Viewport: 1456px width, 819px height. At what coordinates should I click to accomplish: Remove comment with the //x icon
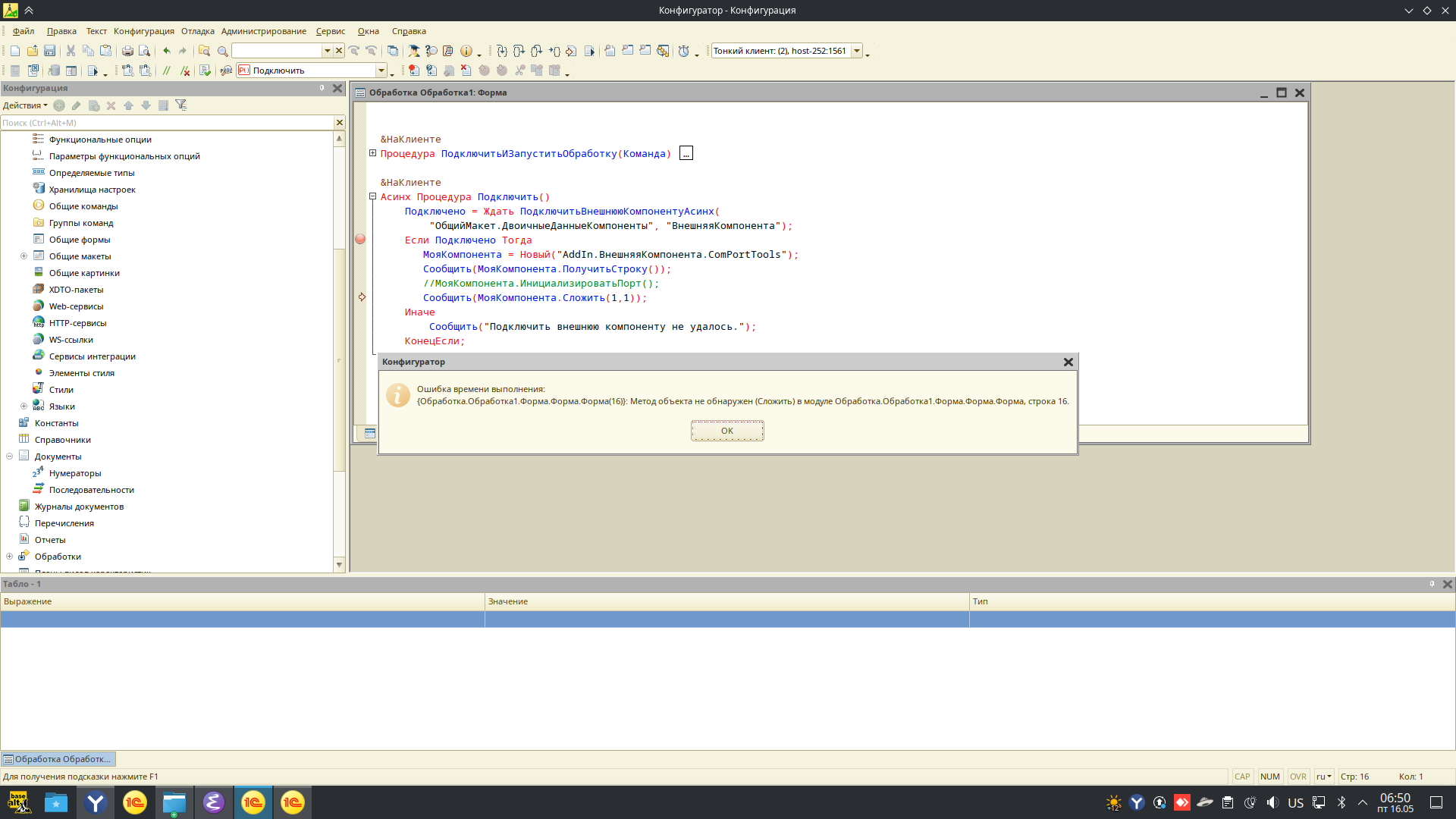[x=185, y=71]
